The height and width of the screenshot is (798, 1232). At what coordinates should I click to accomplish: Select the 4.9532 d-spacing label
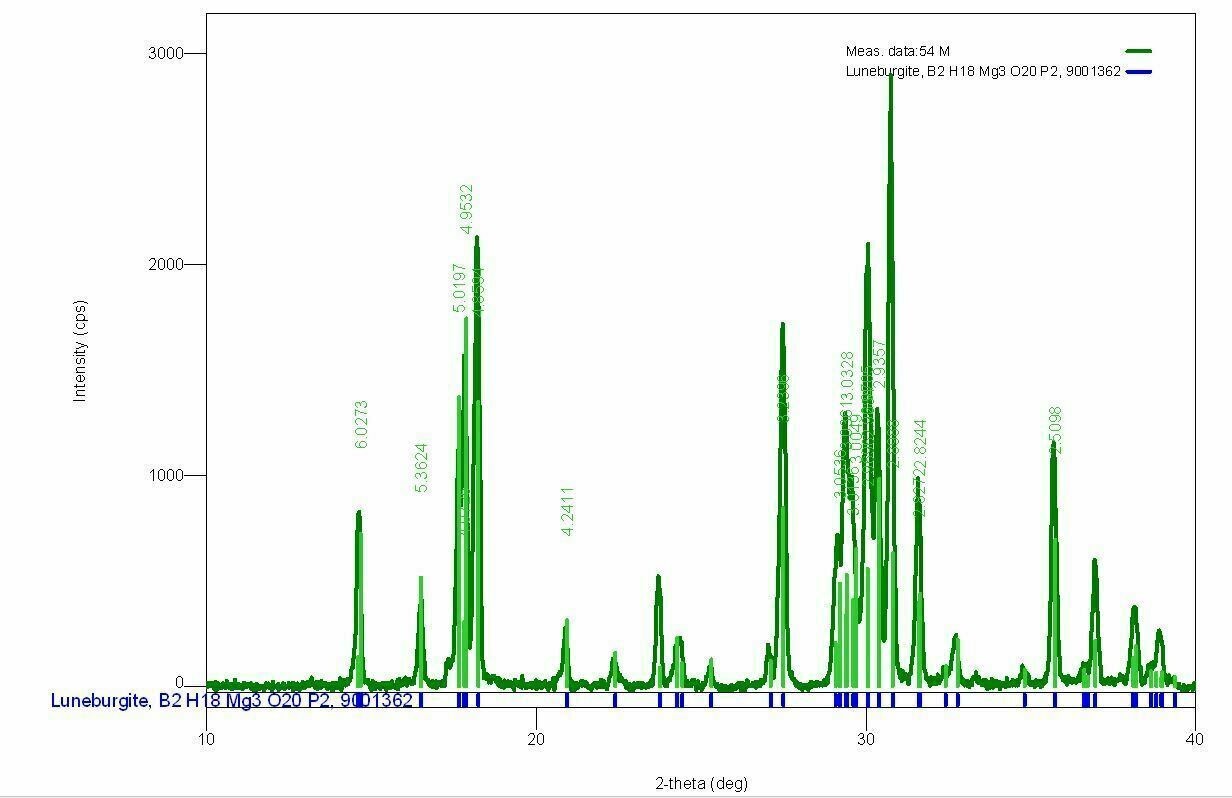coord(467,209)
